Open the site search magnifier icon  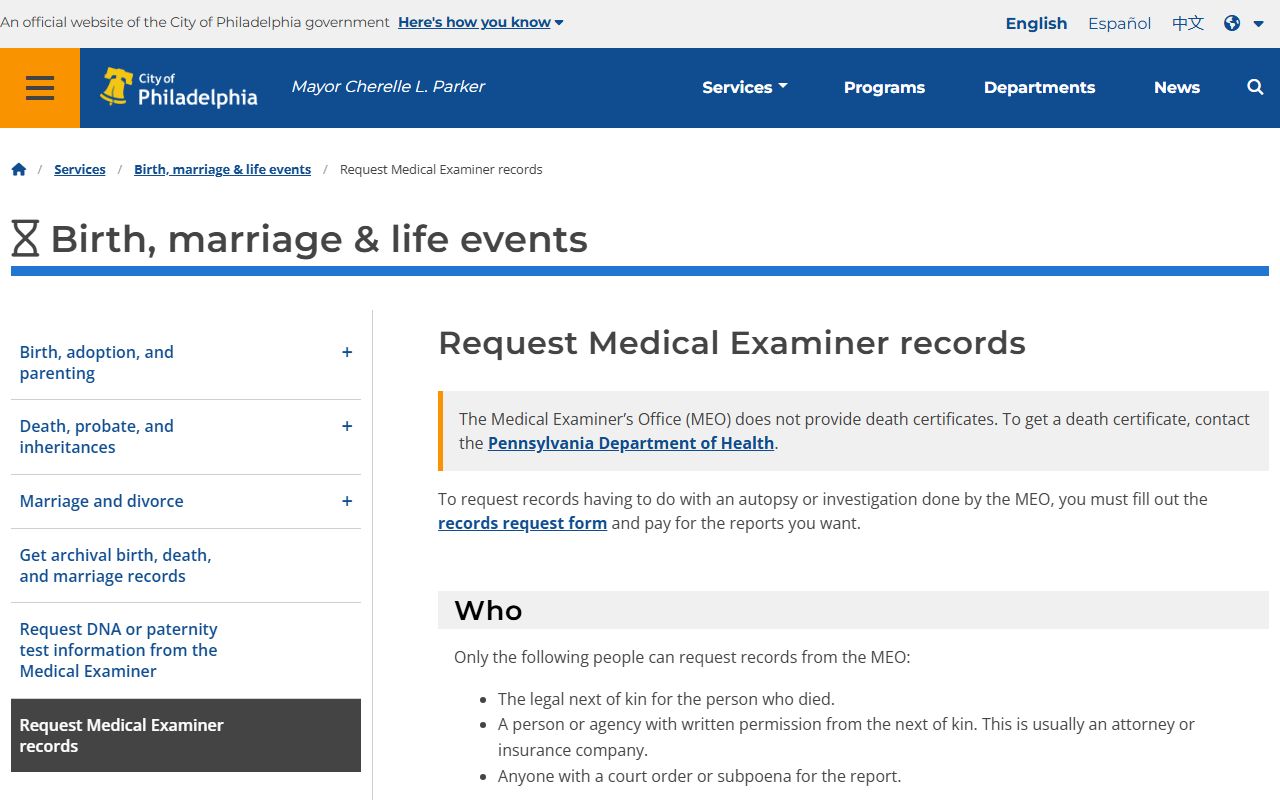point(1255,87)
